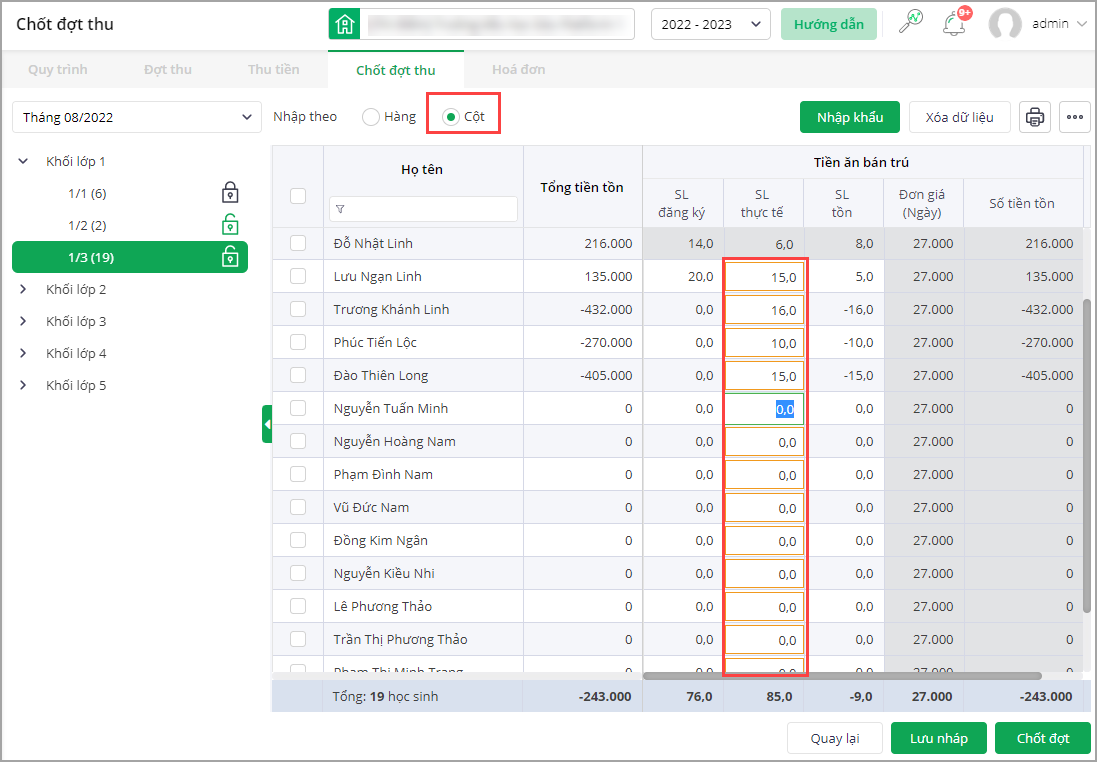This screenshot has height=762, width=1097.
Task: Click the green home icon
Action: click(345, 24)
